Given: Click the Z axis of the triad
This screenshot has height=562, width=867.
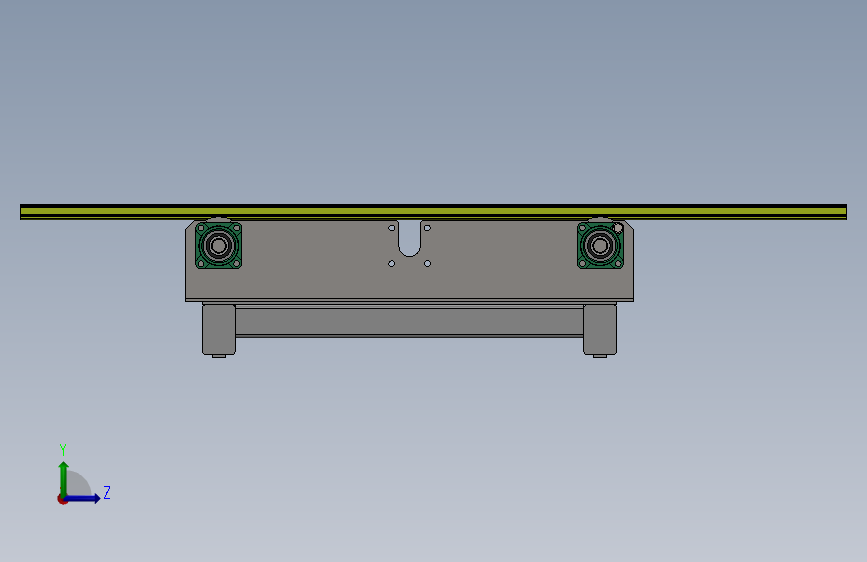Looking at the screenshot, I should coord(83,498).
